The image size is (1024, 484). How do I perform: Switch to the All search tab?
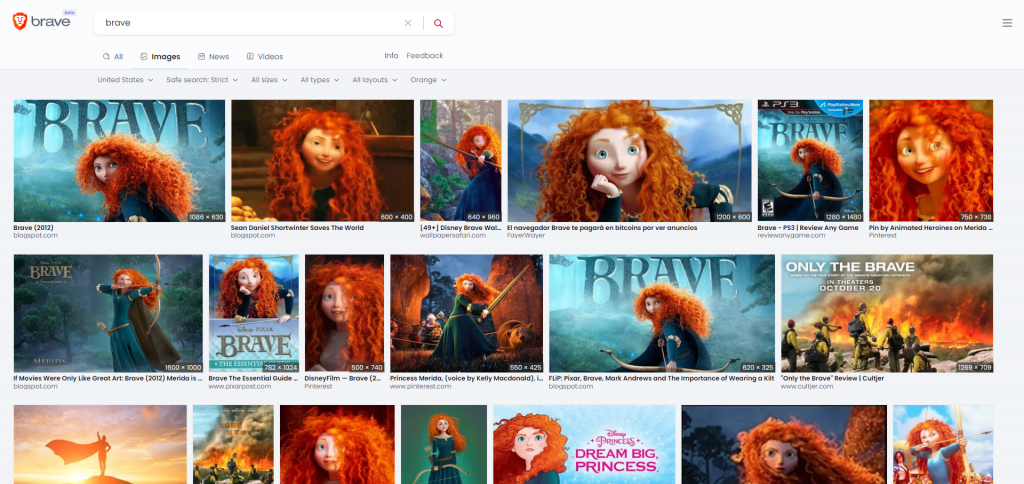113,57
